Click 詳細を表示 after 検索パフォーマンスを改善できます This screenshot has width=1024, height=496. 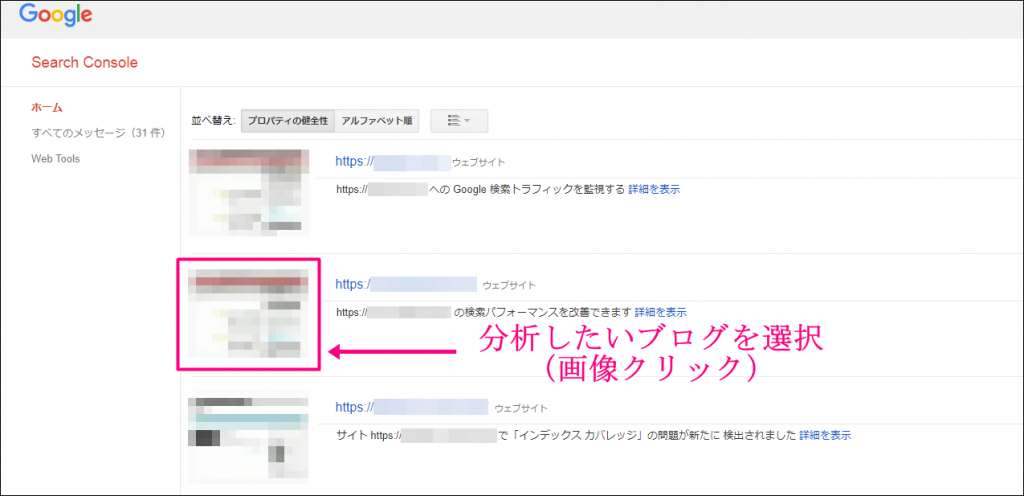pyautogui.click(x=660, y=312)
